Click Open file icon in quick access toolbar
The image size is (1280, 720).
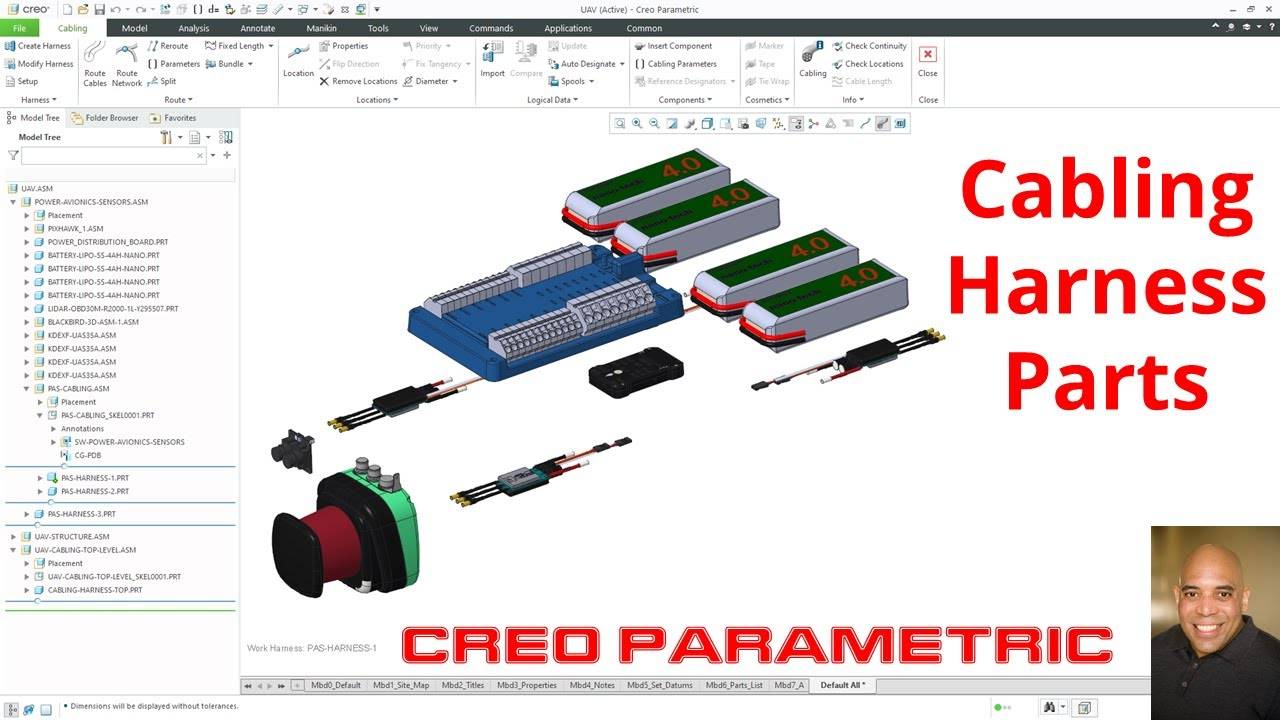click(83, 9)
